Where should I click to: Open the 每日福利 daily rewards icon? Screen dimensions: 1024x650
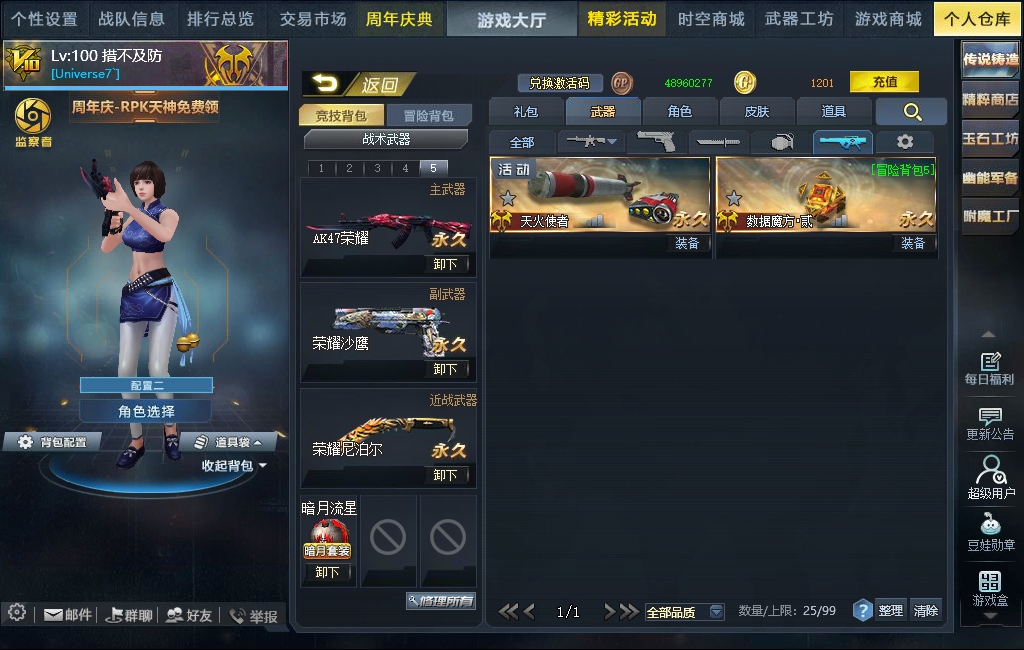(990, 368)
